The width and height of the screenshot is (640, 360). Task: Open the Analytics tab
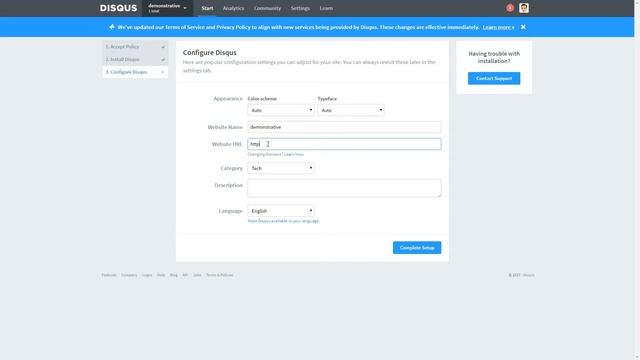(x=233, y=8)
